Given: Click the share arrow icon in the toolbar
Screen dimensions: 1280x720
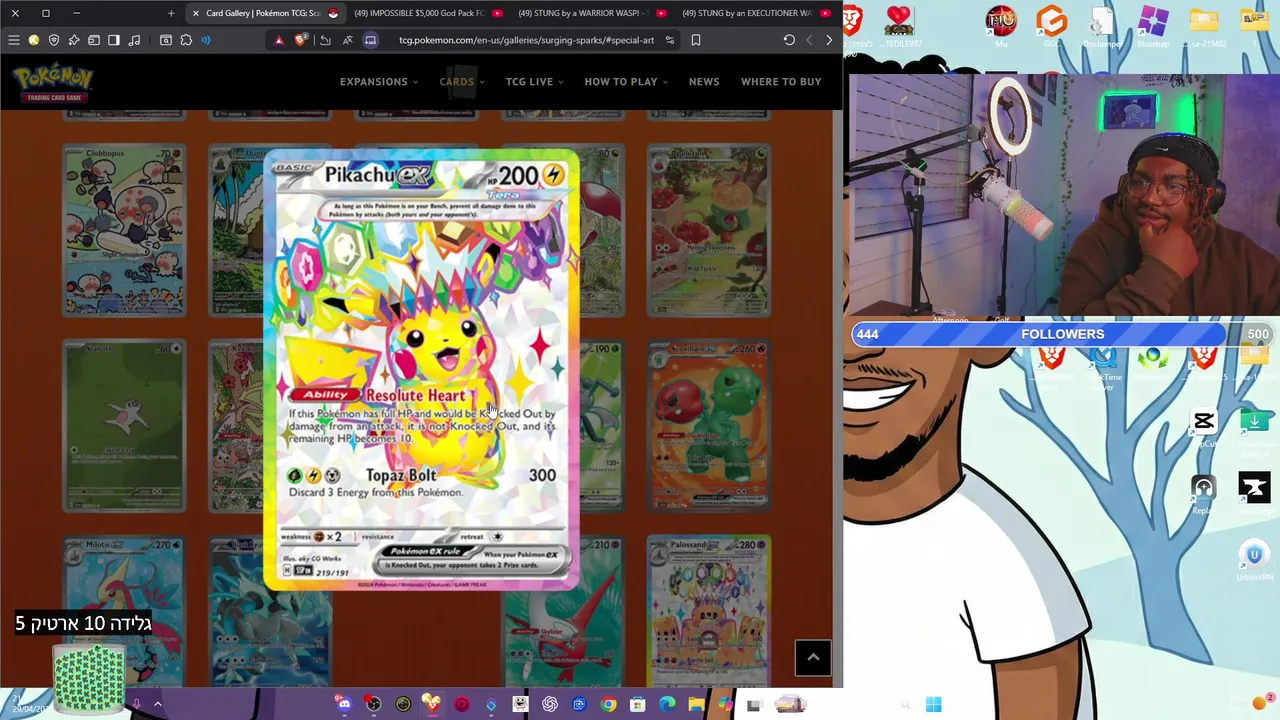Looking at the screenshot, I should click(x=325, y=40).
